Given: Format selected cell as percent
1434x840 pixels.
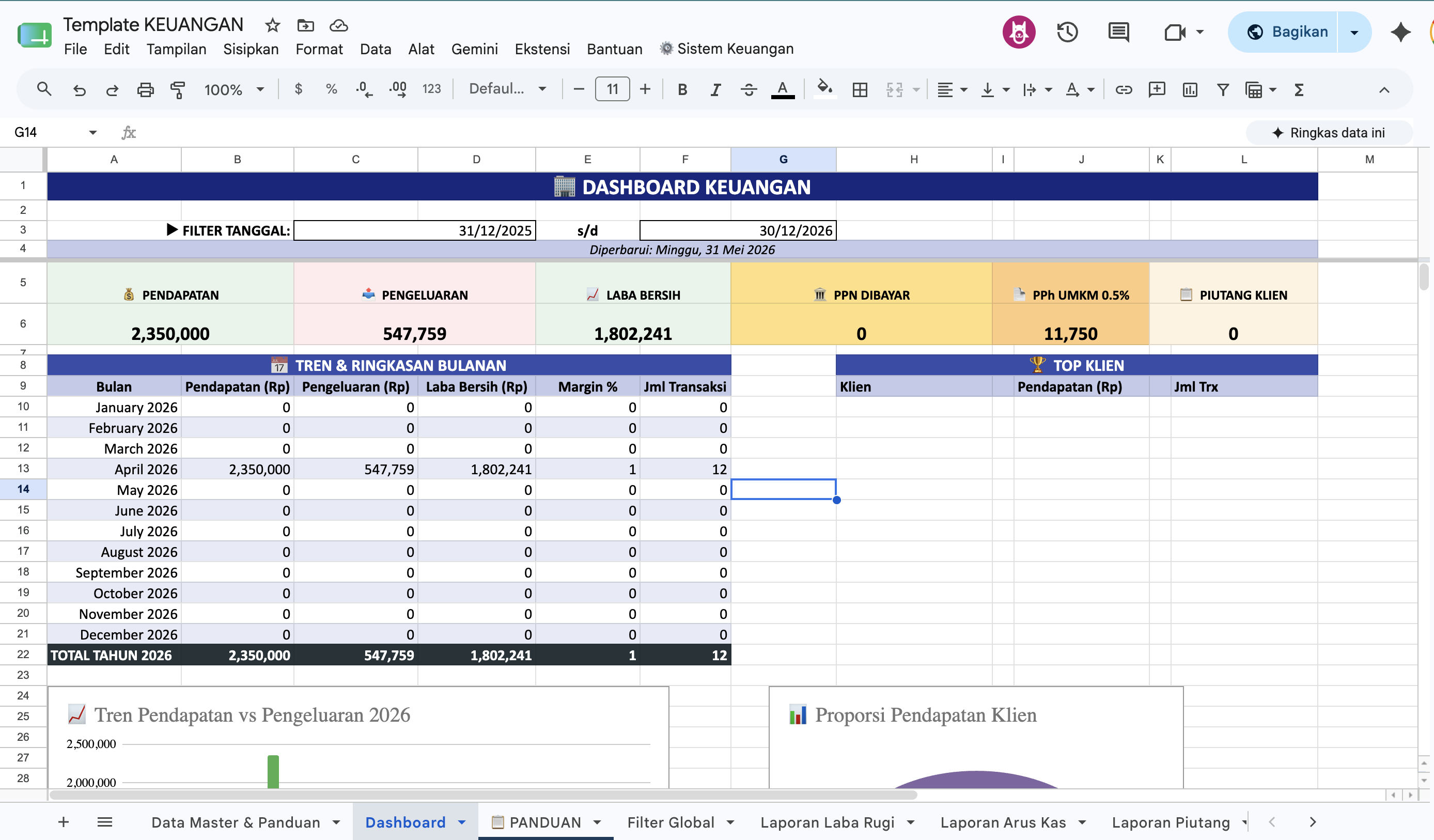Looking at the screenshot, I should (x=331, y=89).
